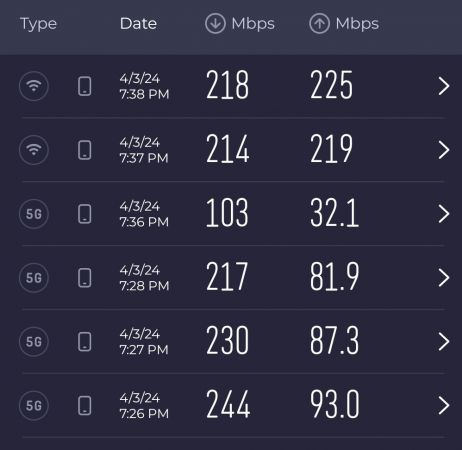This screenshot has width=462, height=450.
Task: Click the download arrow icon in the header
Action: (215, 24)
